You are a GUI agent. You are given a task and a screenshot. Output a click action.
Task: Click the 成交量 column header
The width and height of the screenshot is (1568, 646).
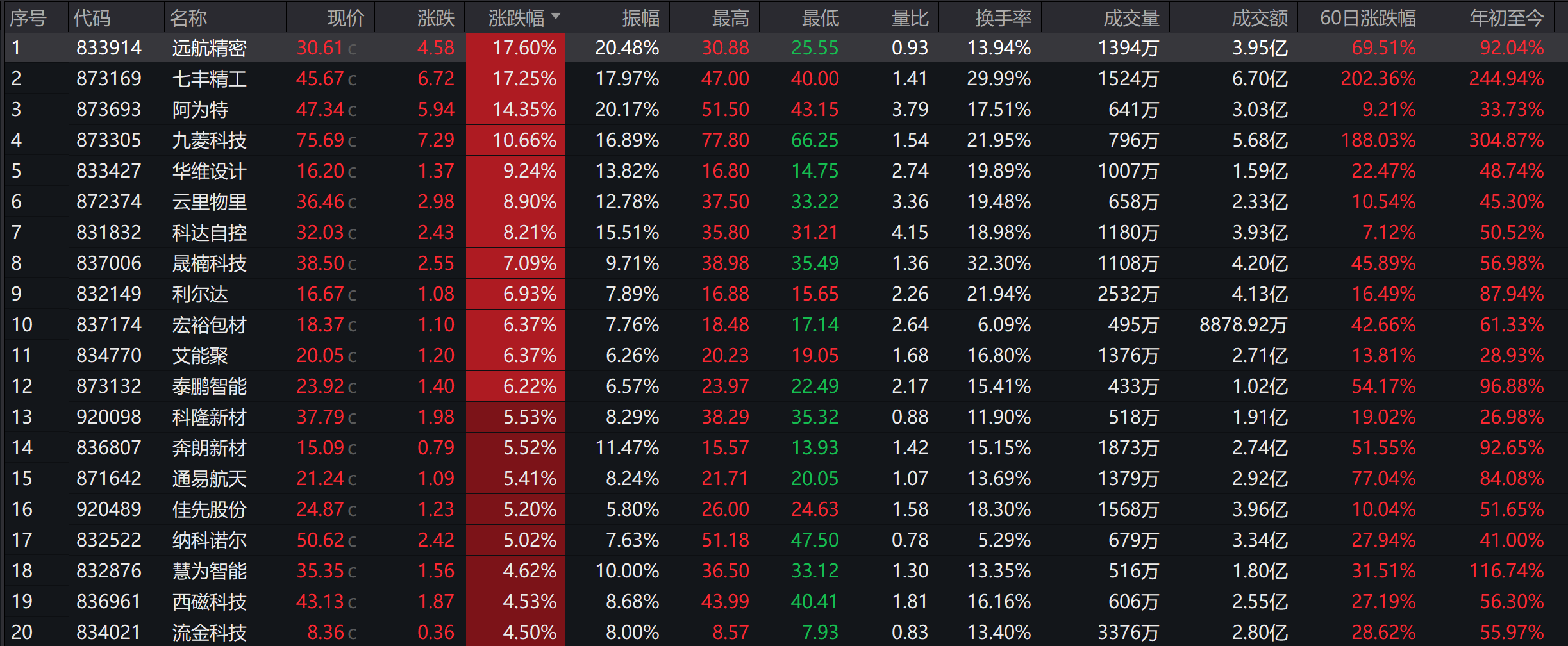pyautogui.click(x=1131, y=18)
